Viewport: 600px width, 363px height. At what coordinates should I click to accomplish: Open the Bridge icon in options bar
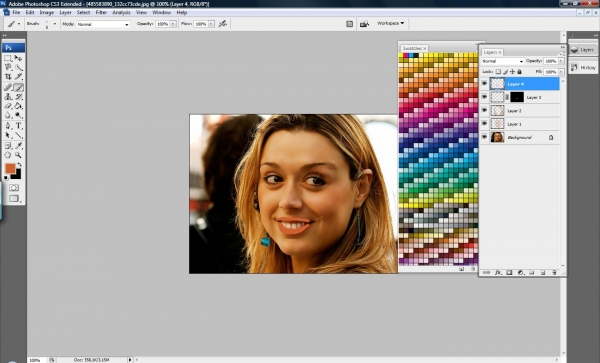tap(364, 24)
